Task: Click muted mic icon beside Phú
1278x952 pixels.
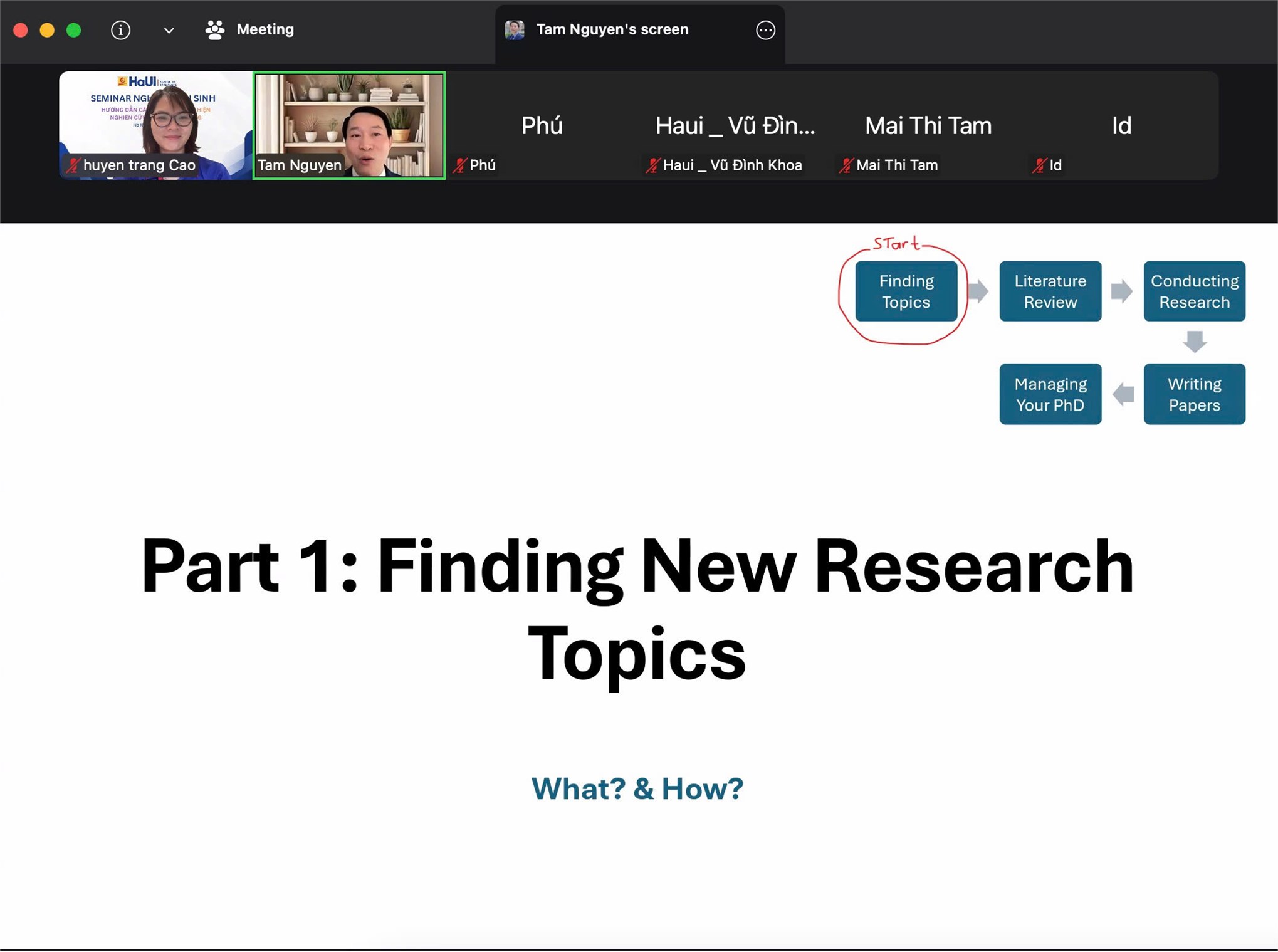Action: point(460,165)
